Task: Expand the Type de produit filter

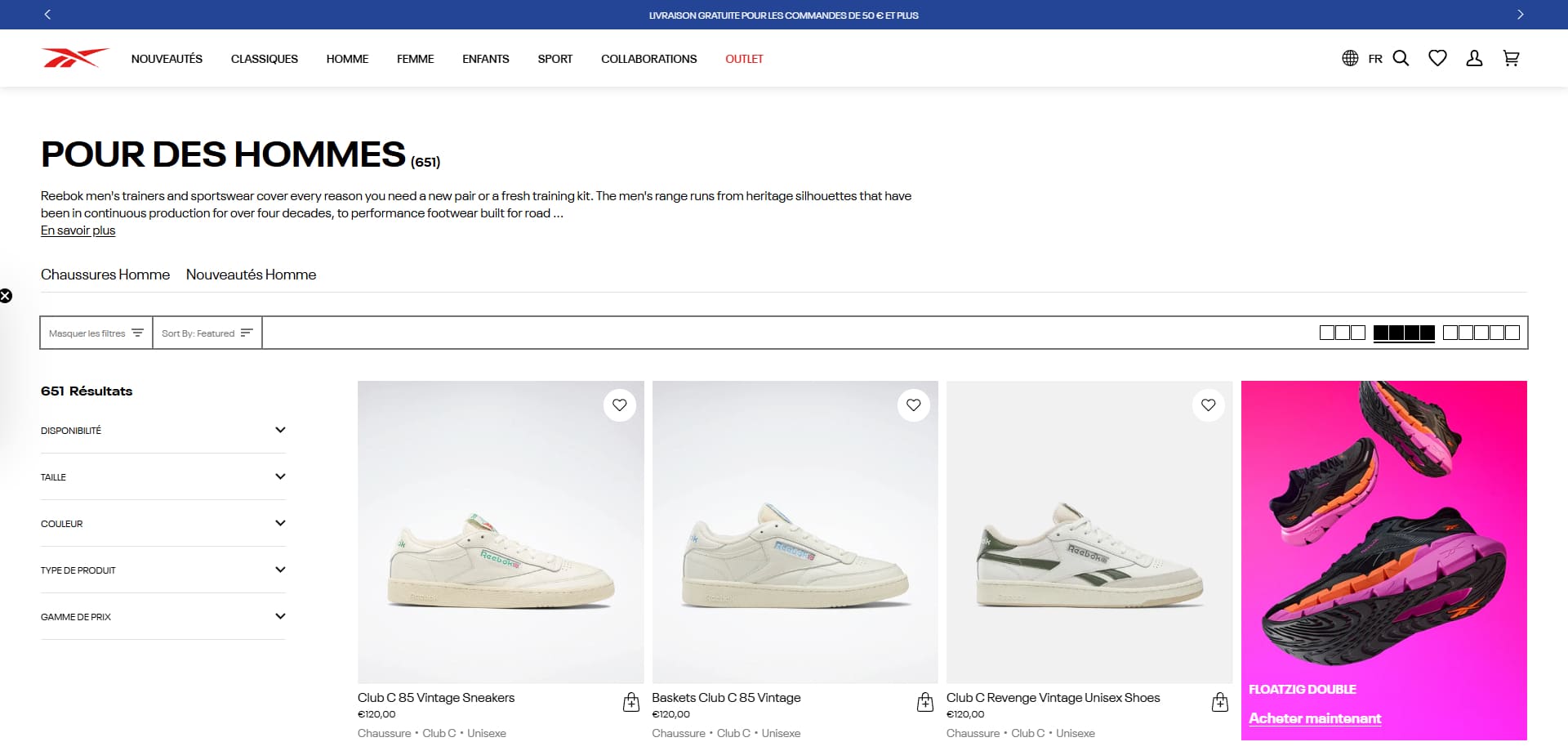Action: pyautogui.click(x=163, y=570)
